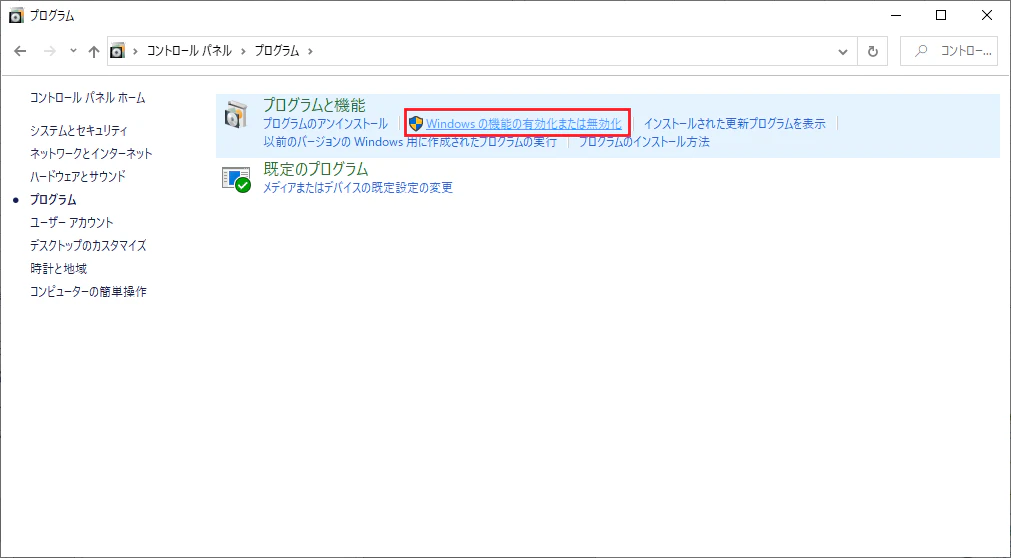Click the control panel search box
Image resolution: width=1011 pixels, height=558 pixels.
coord(950,51)
